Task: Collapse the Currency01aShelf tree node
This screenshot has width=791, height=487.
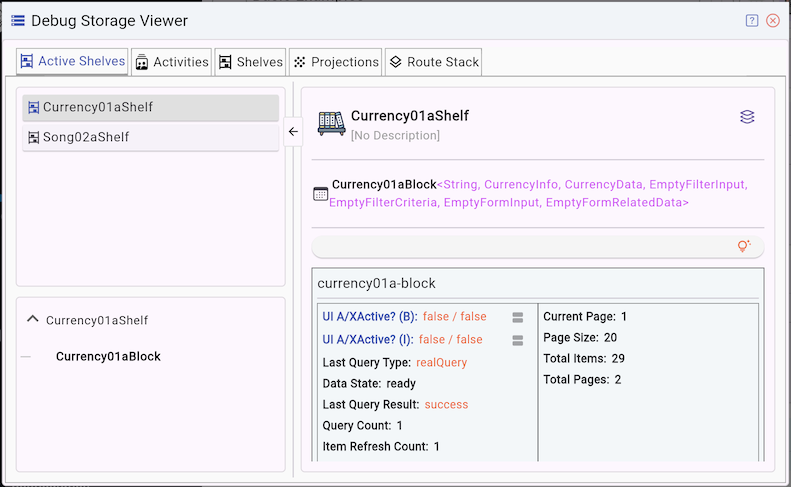Action: (33, 319)
